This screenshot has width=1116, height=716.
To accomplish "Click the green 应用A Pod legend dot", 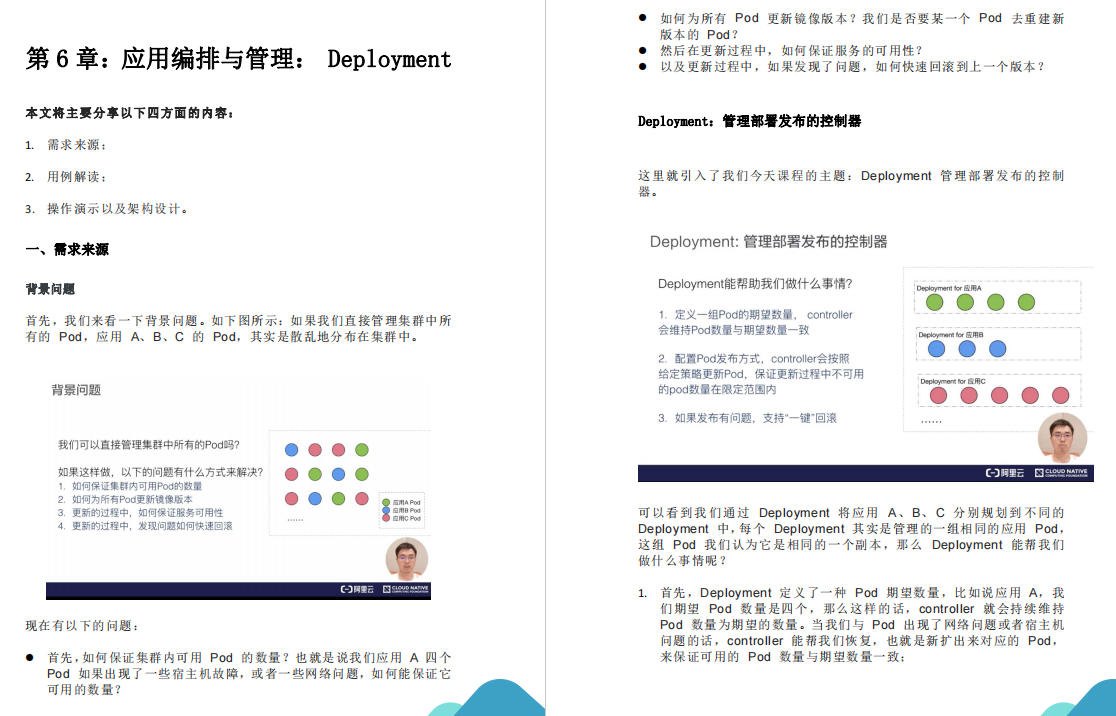I will (386, 501).
